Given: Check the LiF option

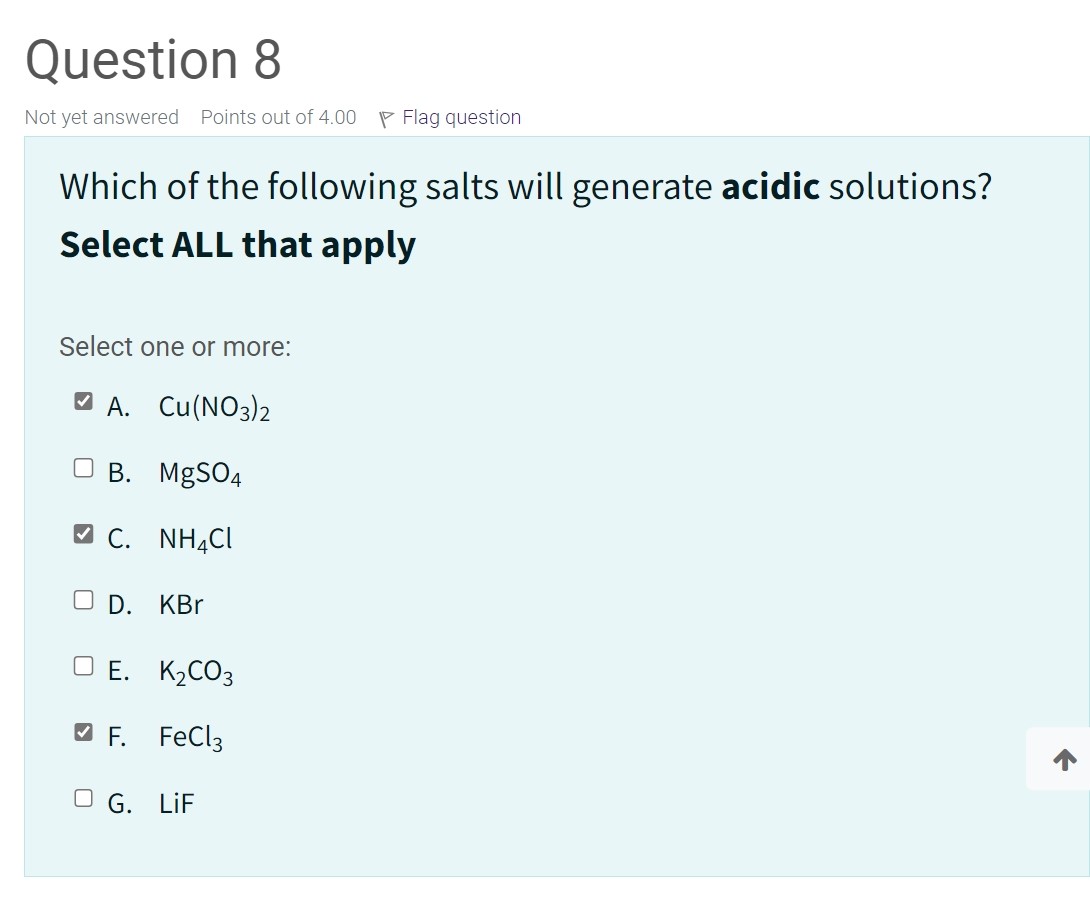Looking at the screenshot, I should [x=83, y=796].
